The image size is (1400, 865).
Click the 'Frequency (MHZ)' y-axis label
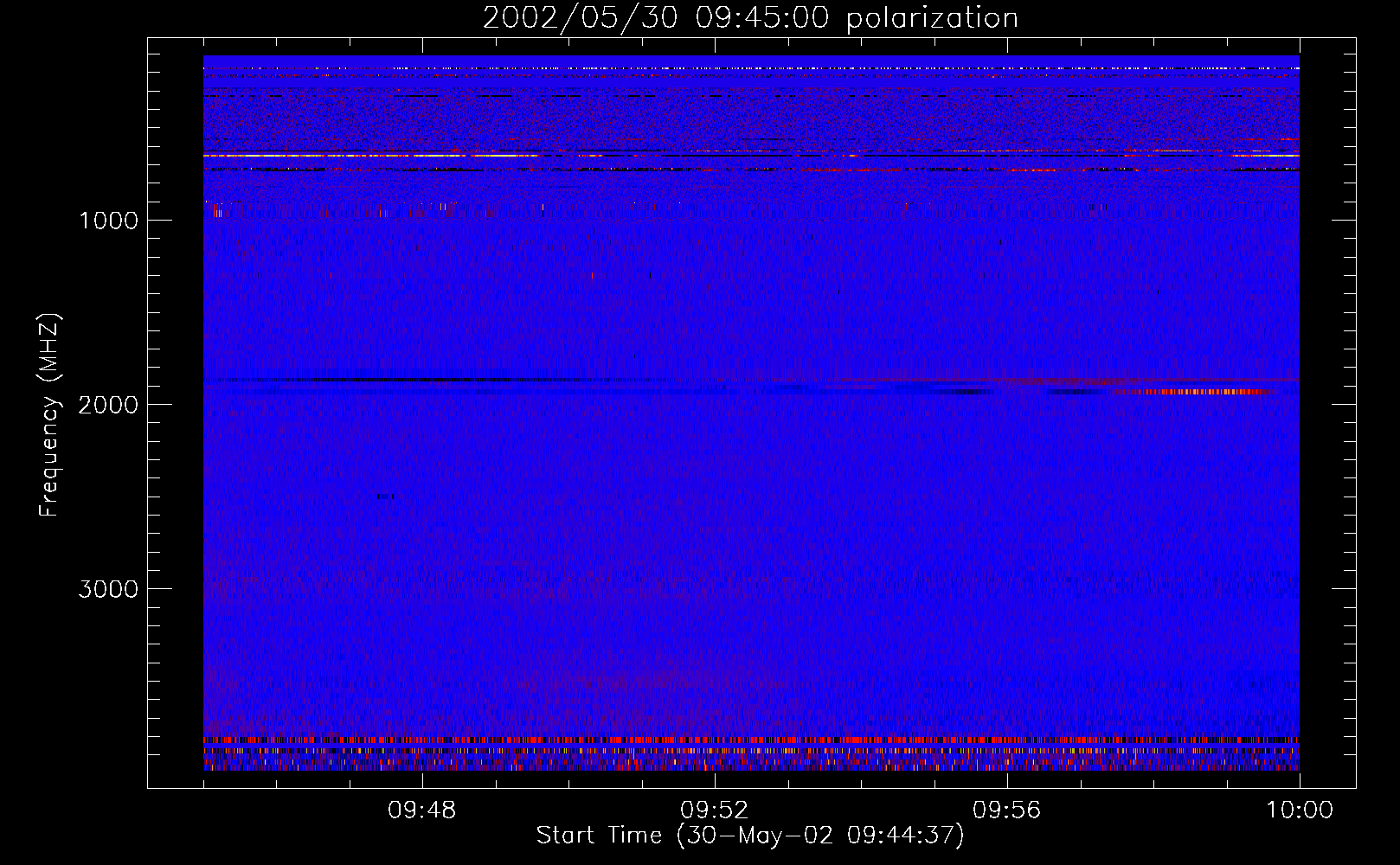click(x=49, y=415)
